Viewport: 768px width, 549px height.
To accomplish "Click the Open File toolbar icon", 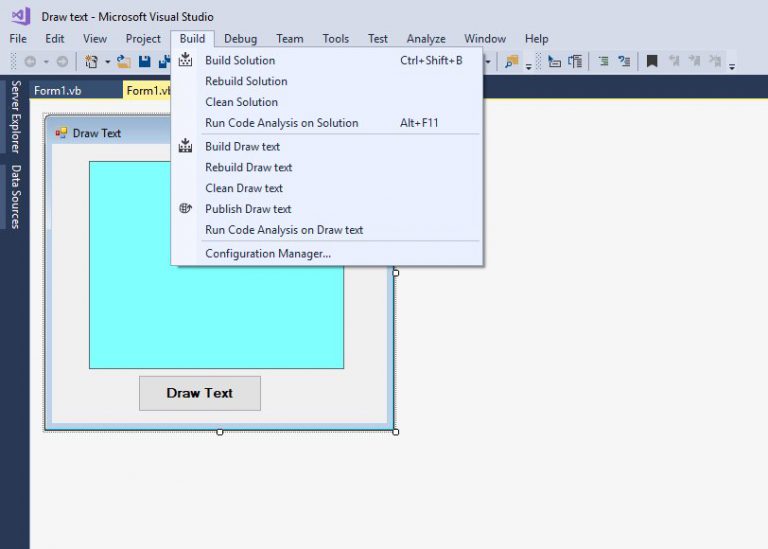I will pos(123,62).
